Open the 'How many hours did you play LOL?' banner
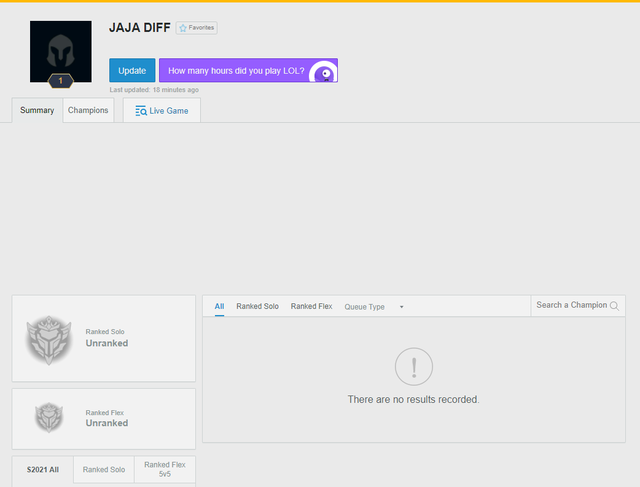This screenshot has height=487, width=640. point(236,71)
